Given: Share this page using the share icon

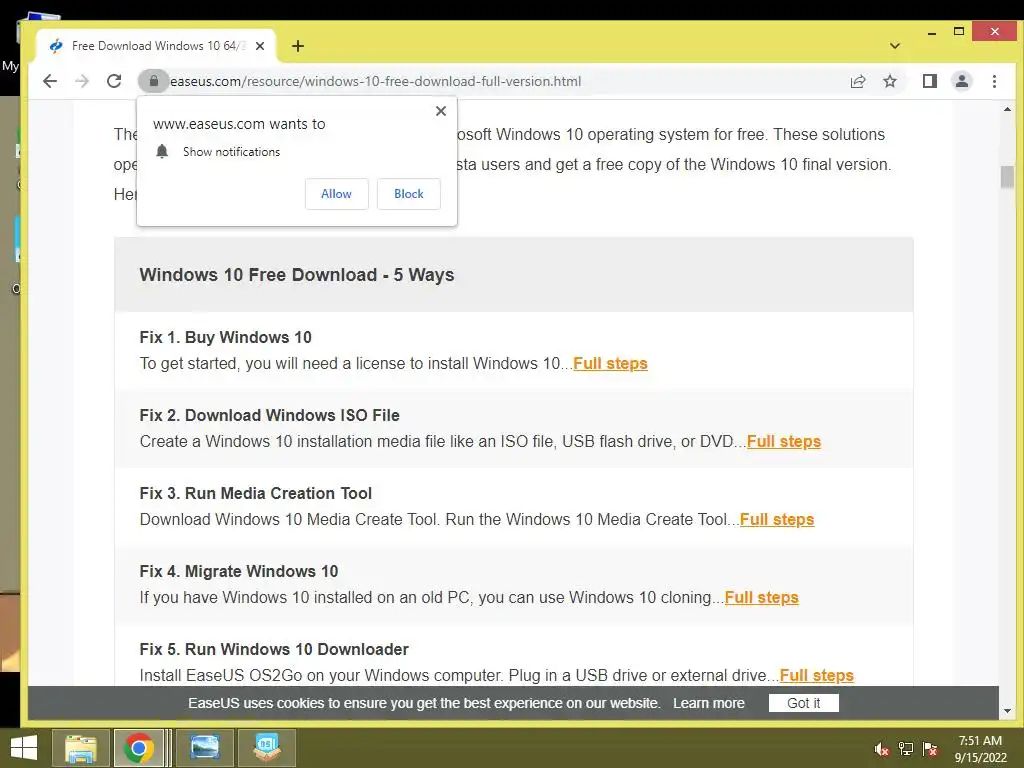Looking at the screenshot, I should [857, 81].
